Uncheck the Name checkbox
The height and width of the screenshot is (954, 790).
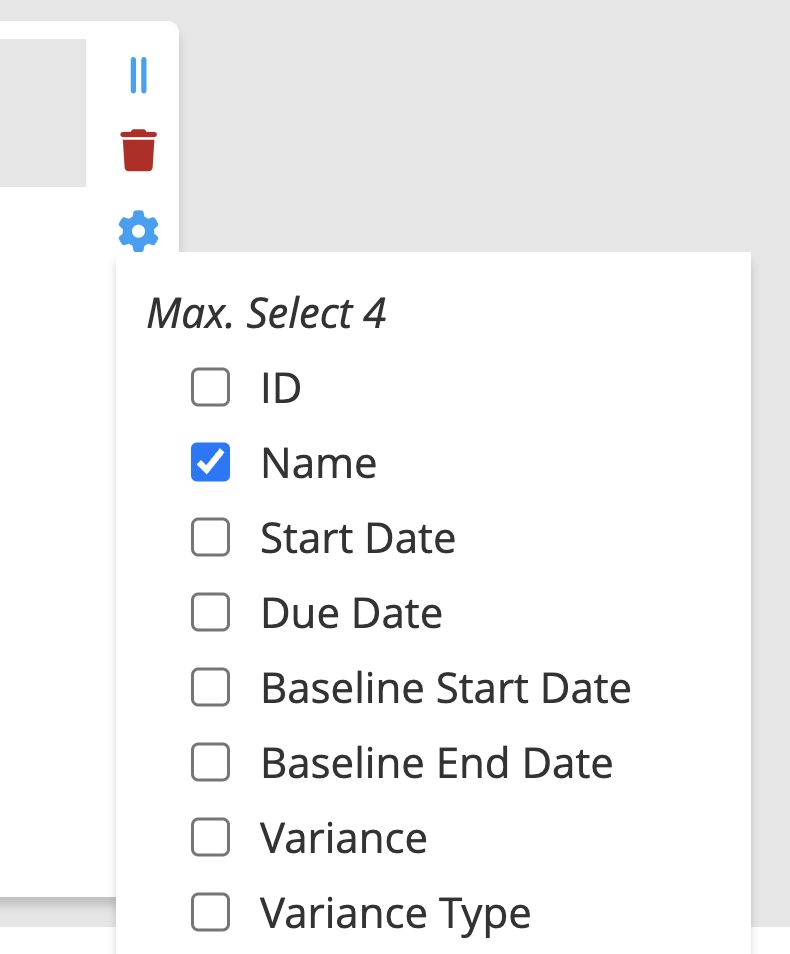(210, 462)
